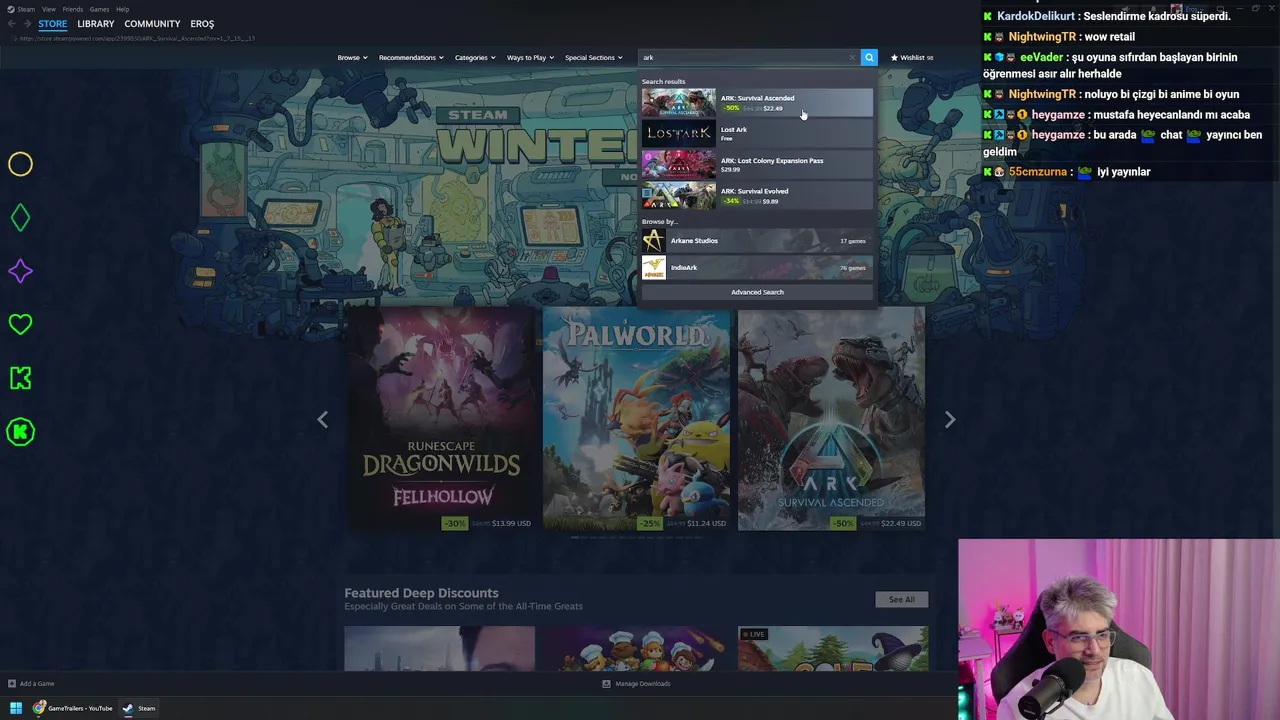The image size is (1280, 720).
Task: Click the Wishlist star icon
Action: [x=894, y=58]
